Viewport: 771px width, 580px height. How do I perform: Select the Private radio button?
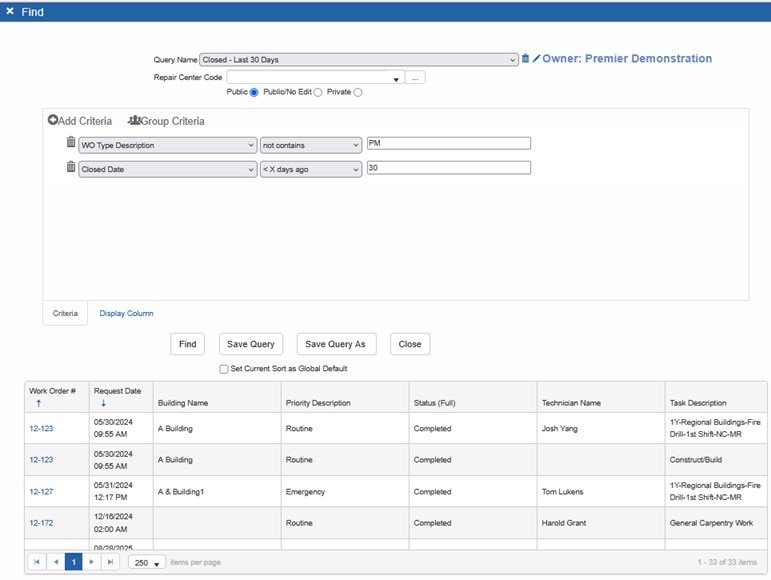pyautogui.click(x=358, y=93)
